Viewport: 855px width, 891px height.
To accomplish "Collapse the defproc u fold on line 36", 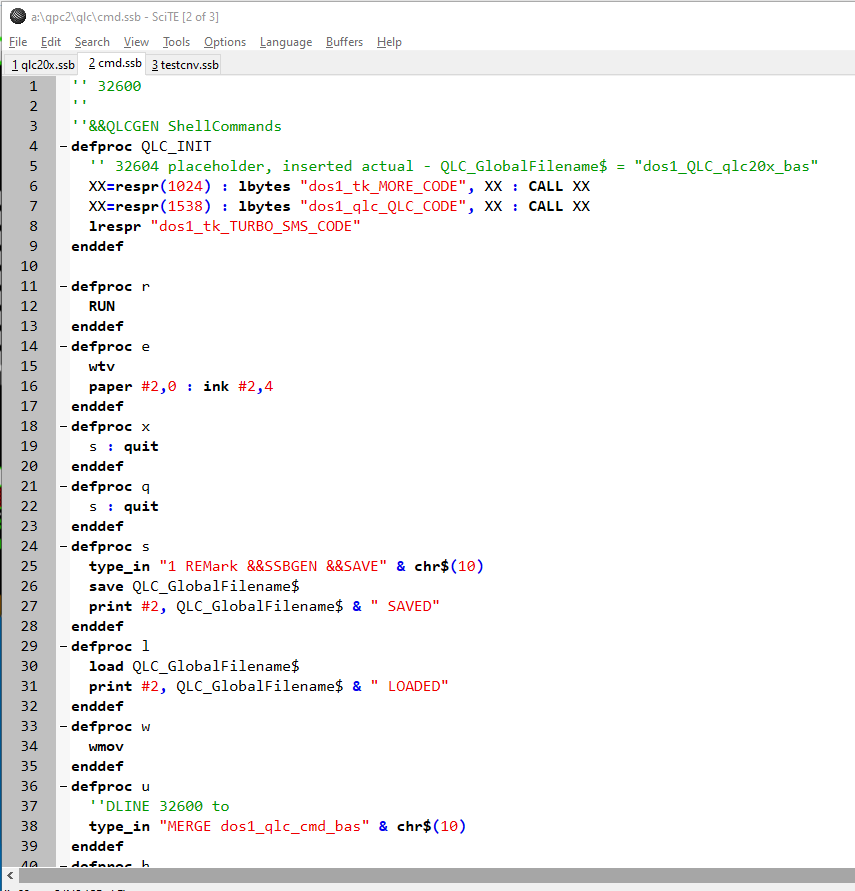I will coord(64,786).
